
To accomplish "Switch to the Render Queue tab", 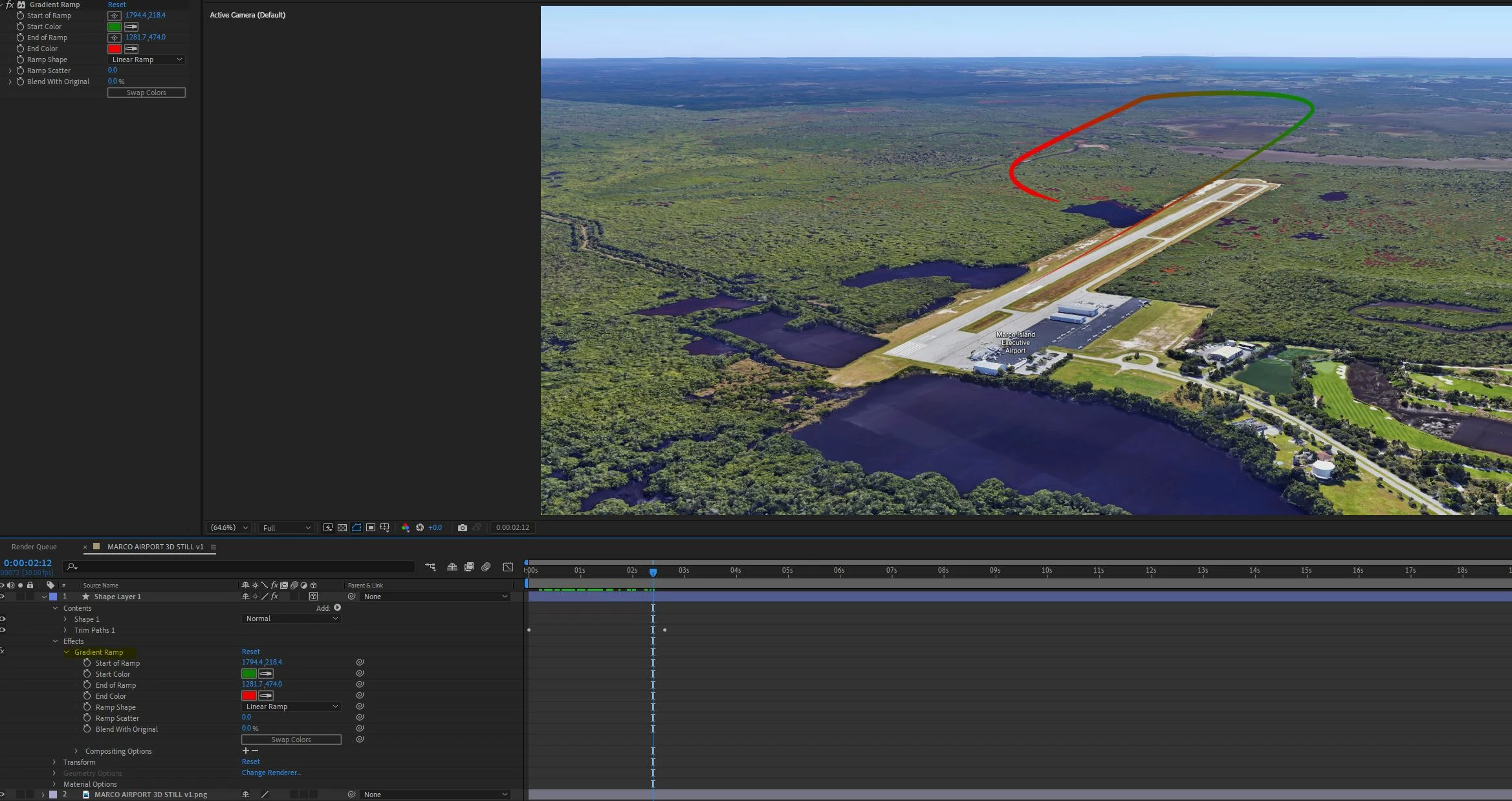I will pos(34,547).
